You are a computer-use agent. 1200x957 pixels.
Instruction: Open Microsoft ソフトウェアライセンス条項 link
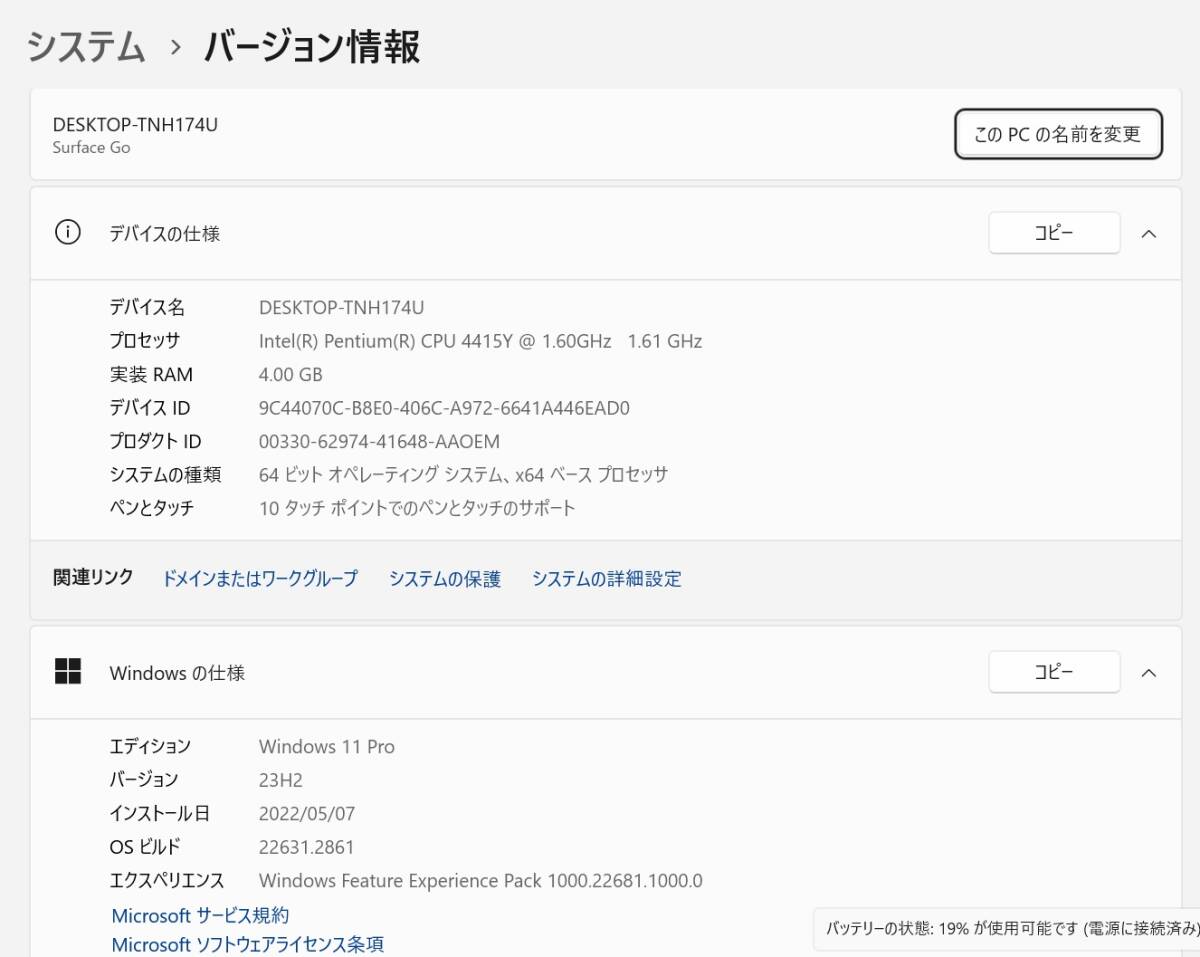pyautogui.click(x=247, y=944)
